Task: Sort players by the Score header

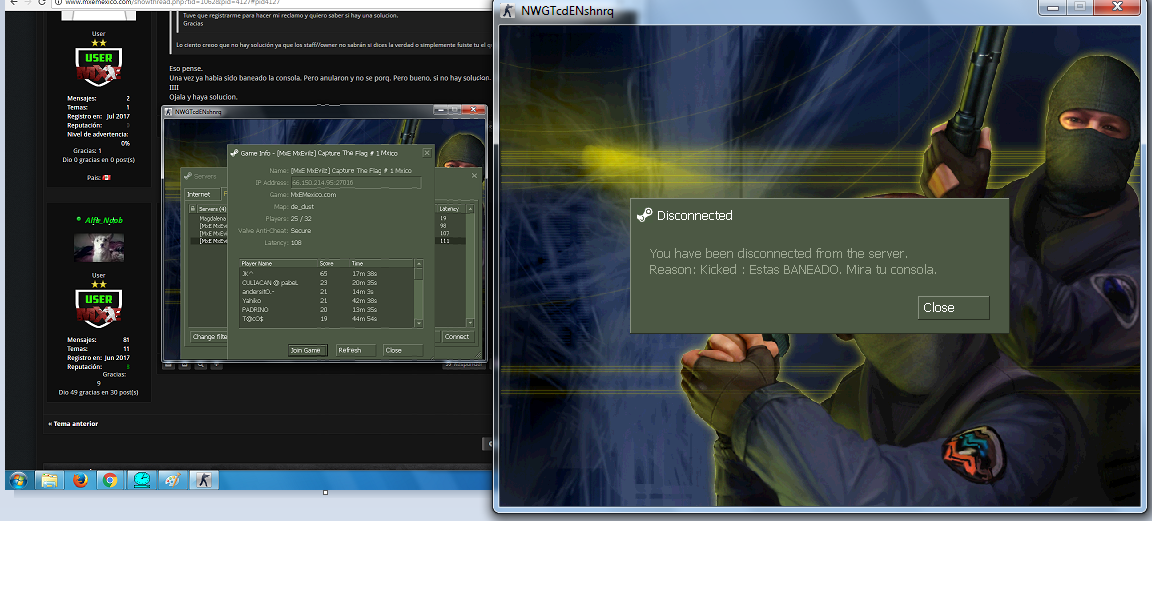Action: pos(333,263)
